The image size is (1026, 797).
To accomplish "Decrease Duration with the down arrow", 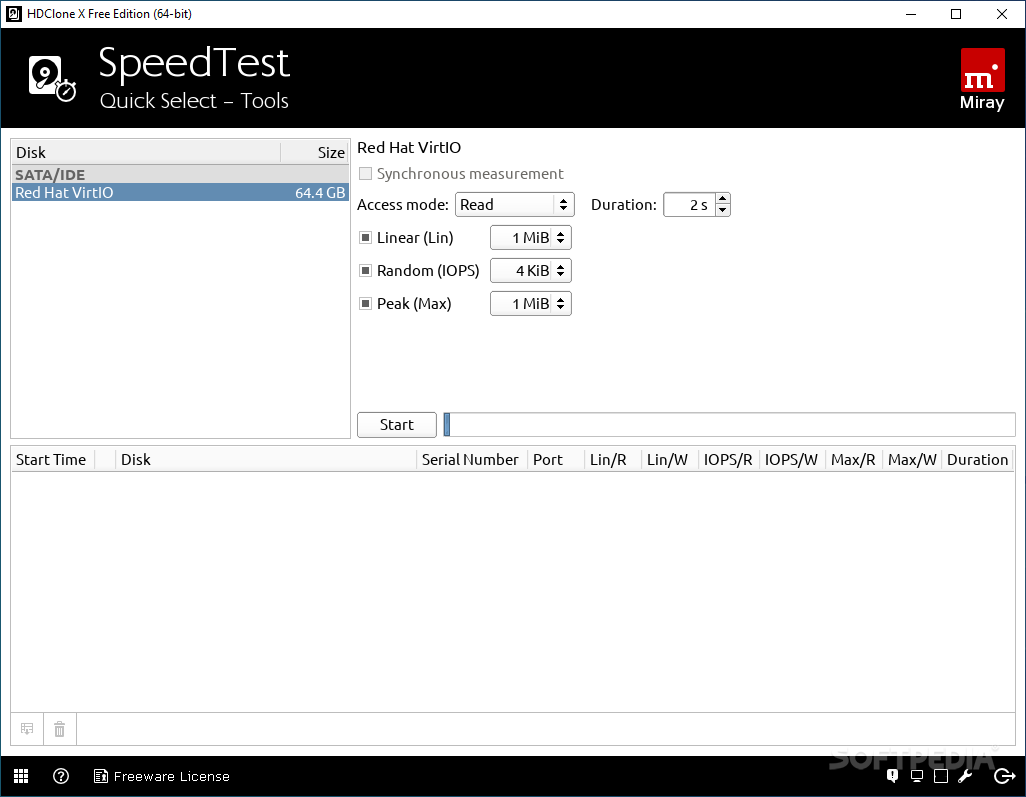I will (722, 211).
